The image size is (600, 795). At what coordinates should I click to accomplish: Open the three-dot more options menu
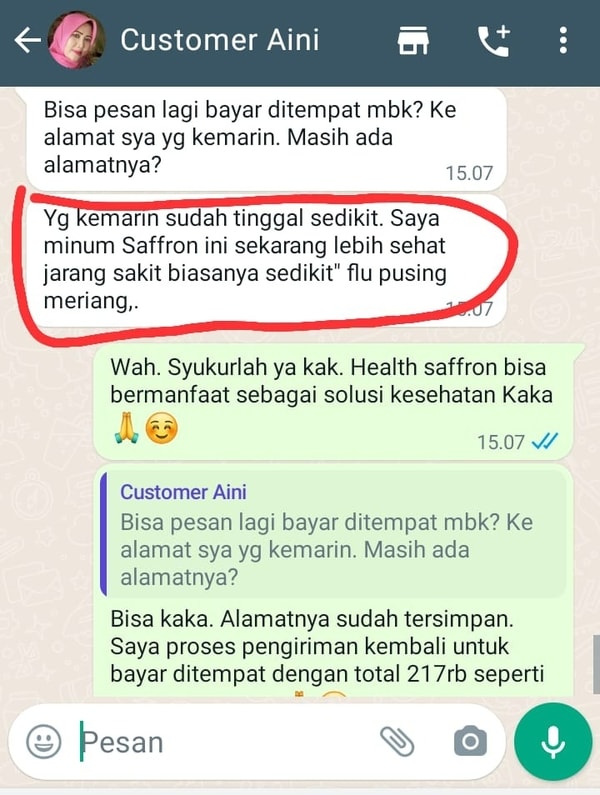[563, 41]
